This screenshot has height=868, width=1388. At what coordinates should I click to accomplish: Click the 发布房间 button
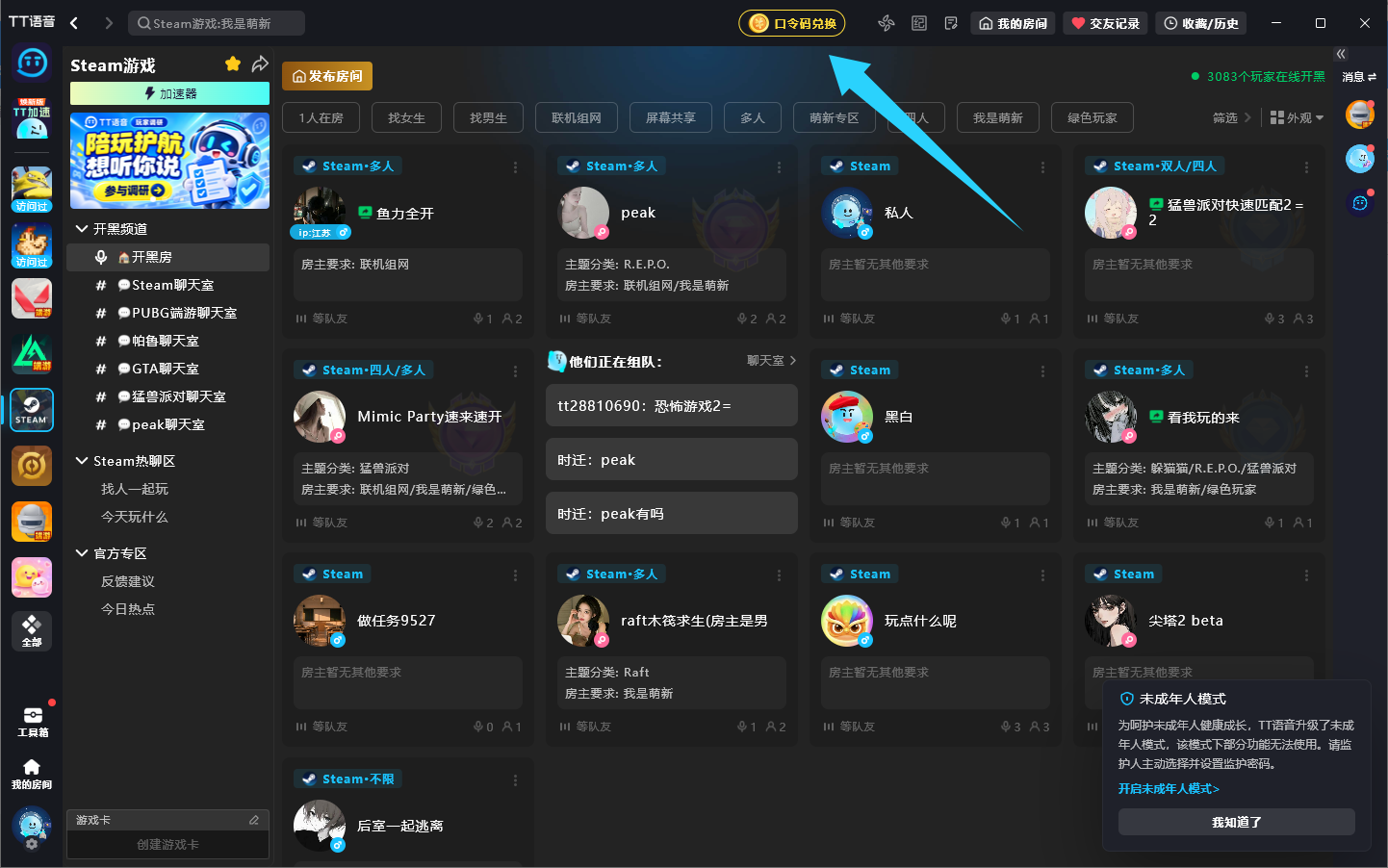click(327, 76)
